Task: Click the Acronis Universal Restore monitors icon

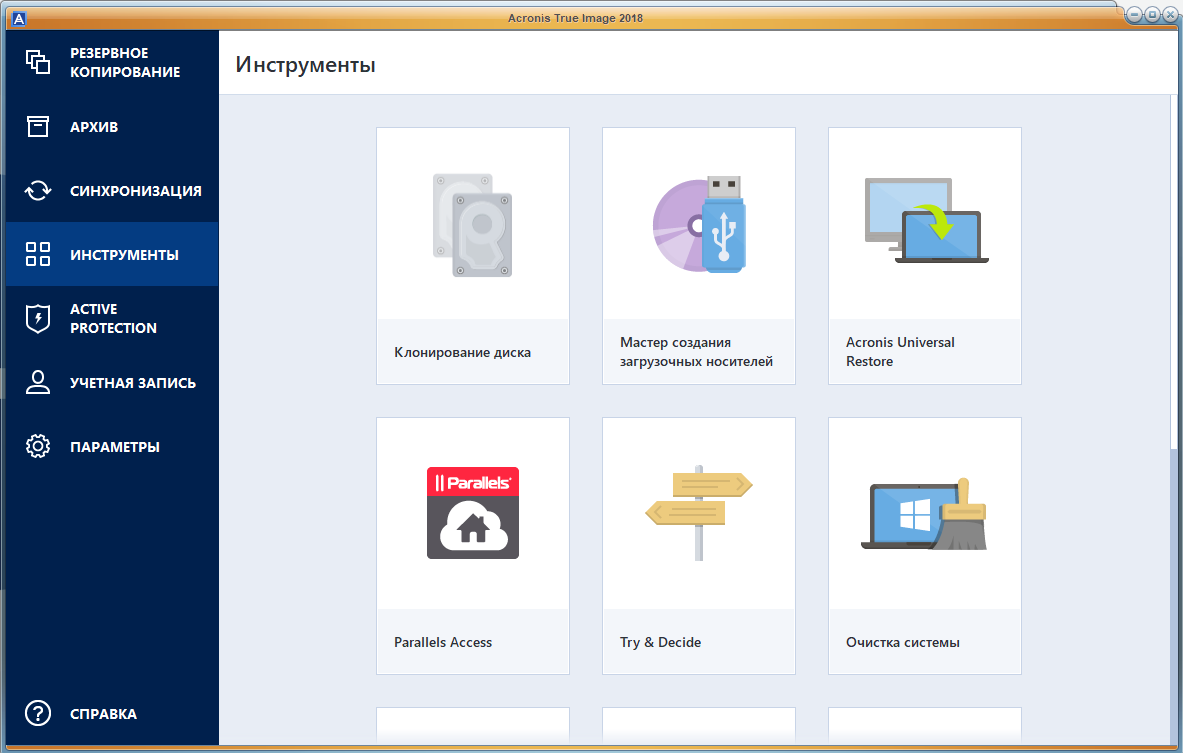Action: point(925,221)
